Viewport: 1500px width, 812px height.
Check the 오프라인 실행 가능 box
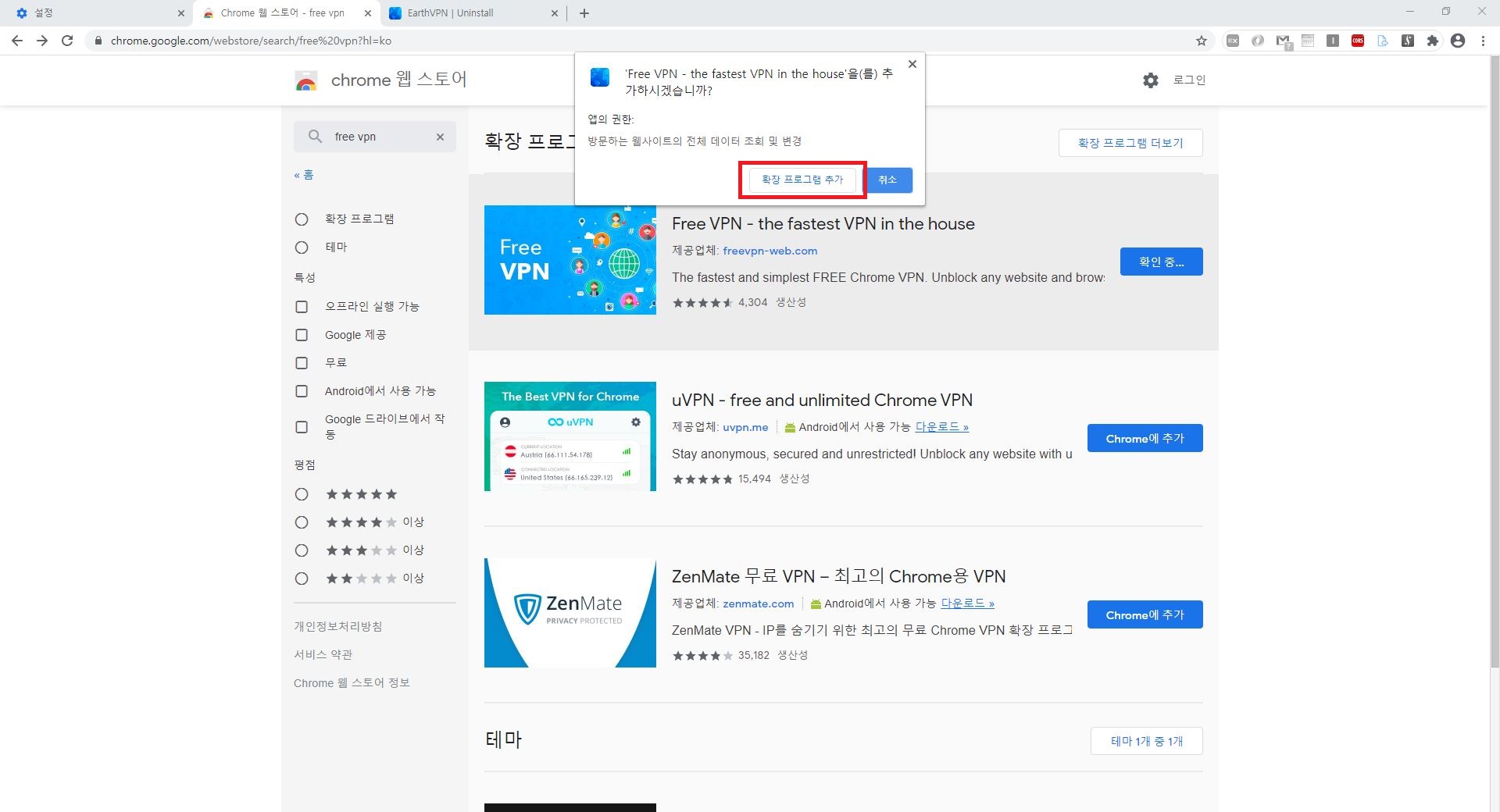tap(302, 307)
